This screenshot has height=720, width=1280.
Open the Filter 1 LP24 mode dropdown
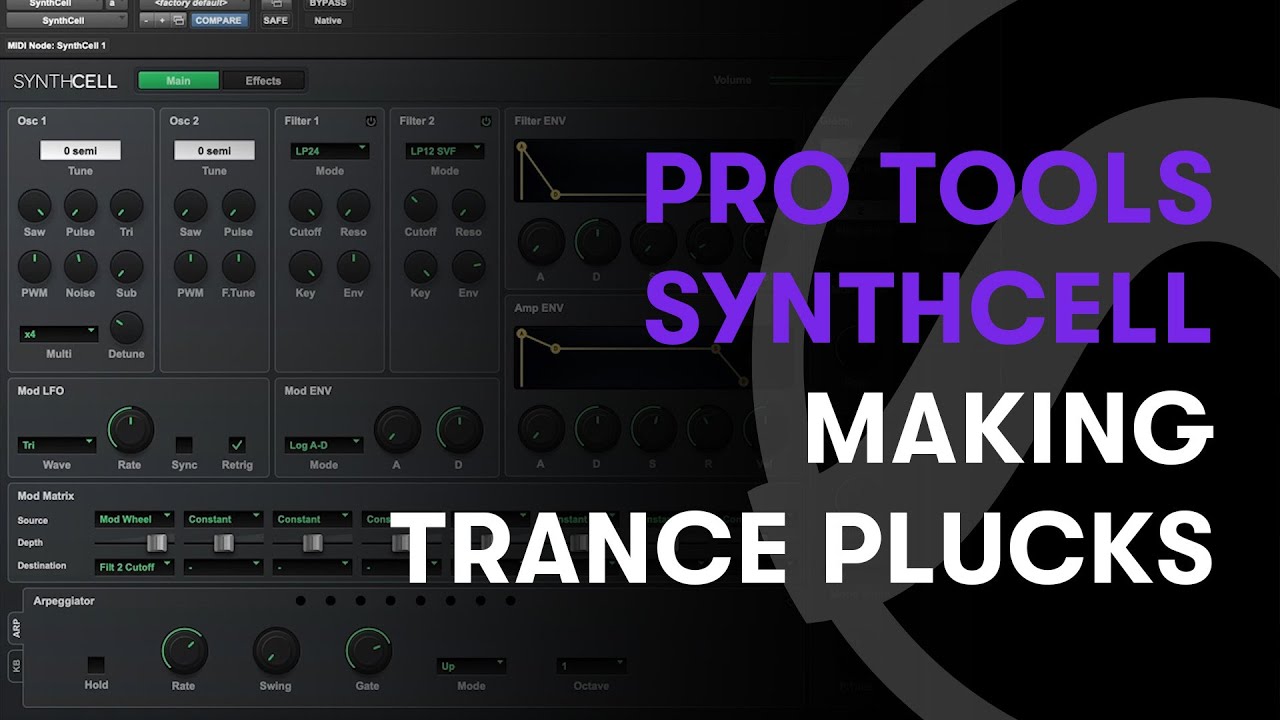330,151
